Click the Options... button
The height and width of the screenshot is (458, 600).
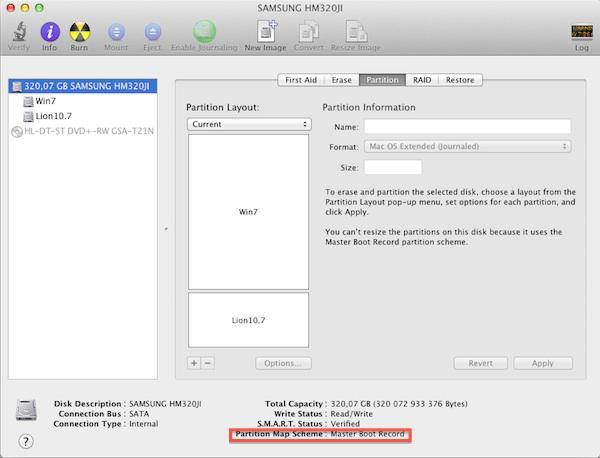point(283,363)
